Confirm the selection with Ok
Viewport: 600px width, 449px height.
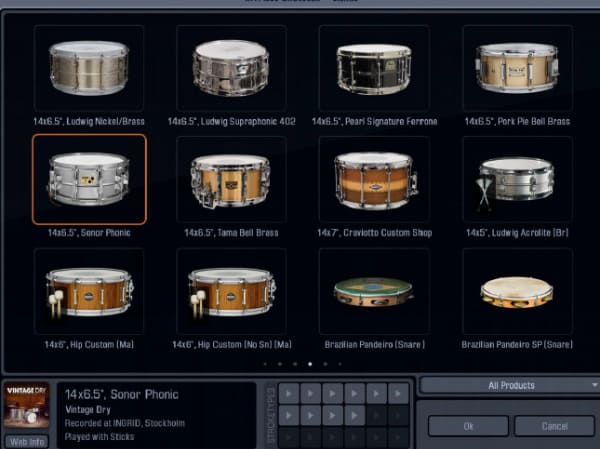click(468, 426)
